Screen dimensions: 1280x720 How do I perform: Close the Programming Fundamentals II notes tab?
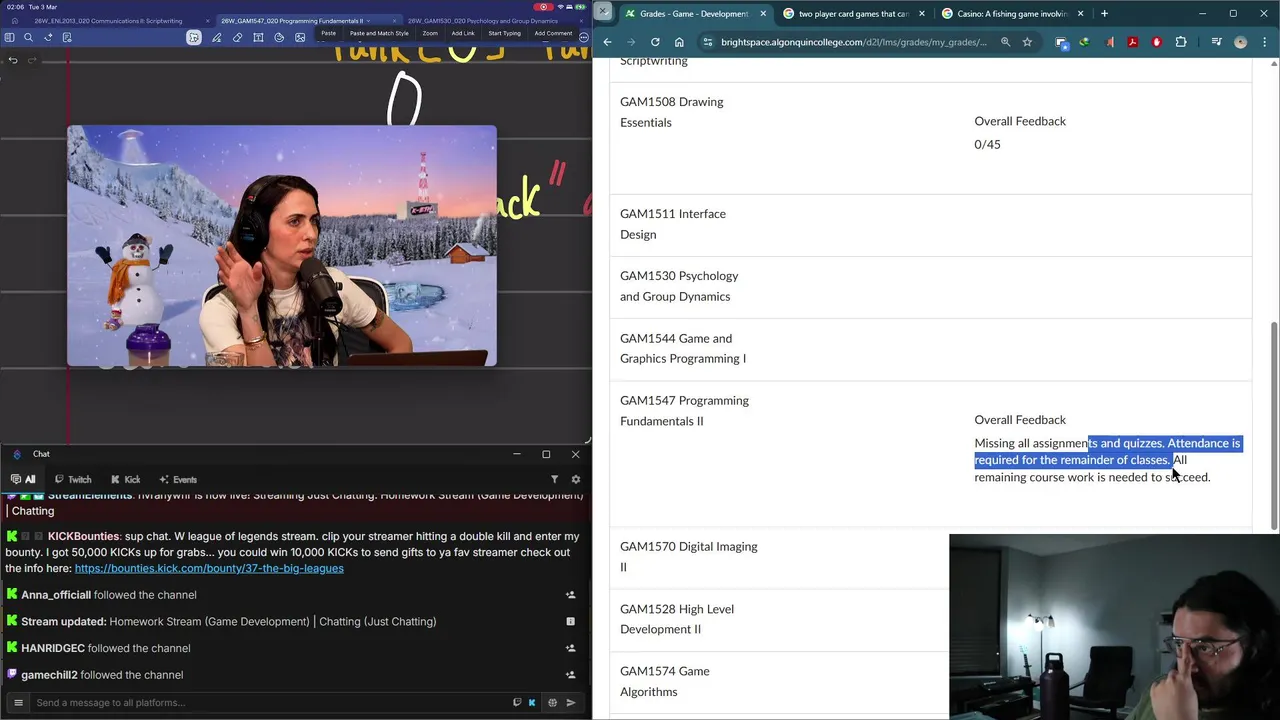[394, 21]
